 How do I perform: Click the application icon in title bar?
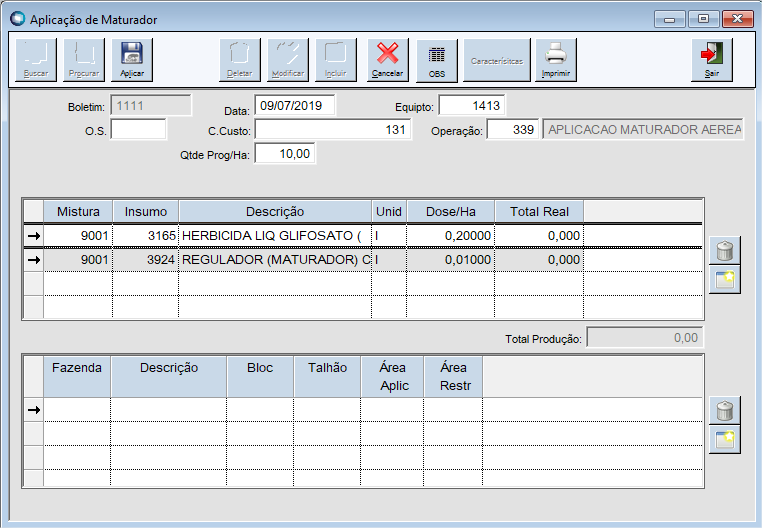17,18
